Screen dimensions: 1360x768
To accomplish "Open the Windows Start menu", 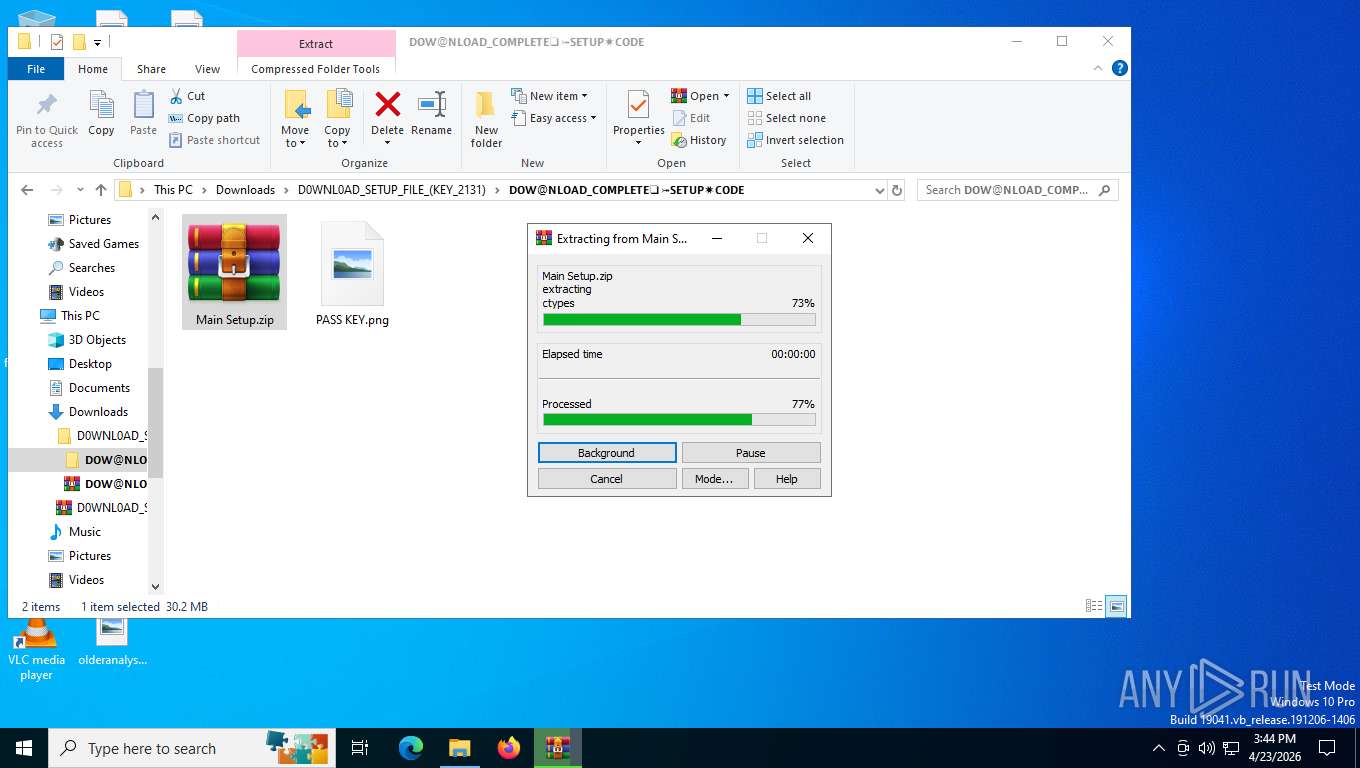I will pos(24,747).
